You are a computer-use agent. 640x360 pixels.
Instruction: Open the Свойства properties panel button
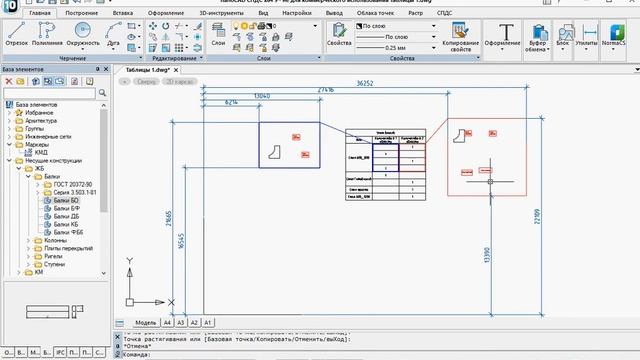click(339, 34)
